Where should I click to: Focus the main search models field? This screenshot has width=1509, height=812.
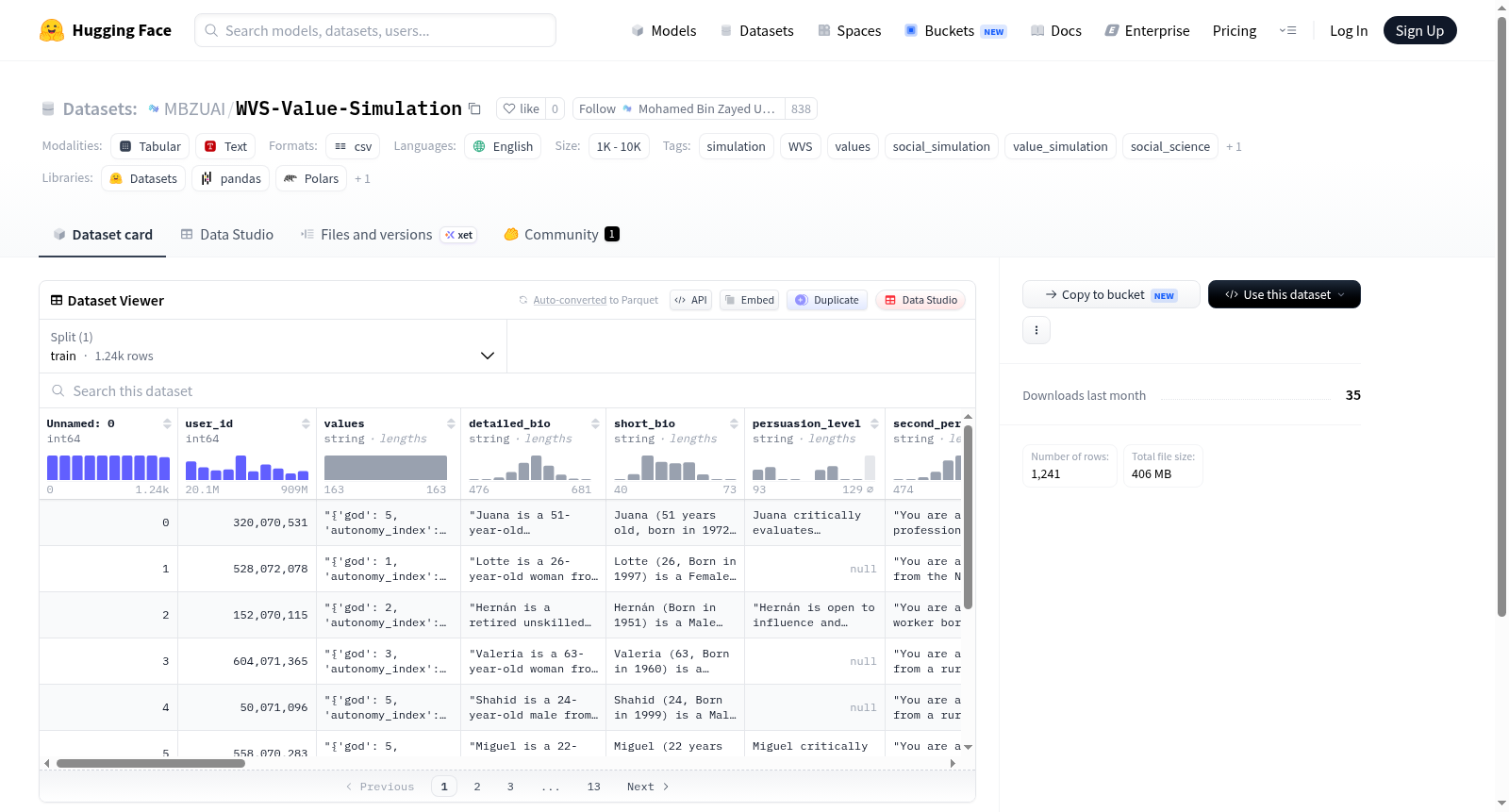point(375,30)
